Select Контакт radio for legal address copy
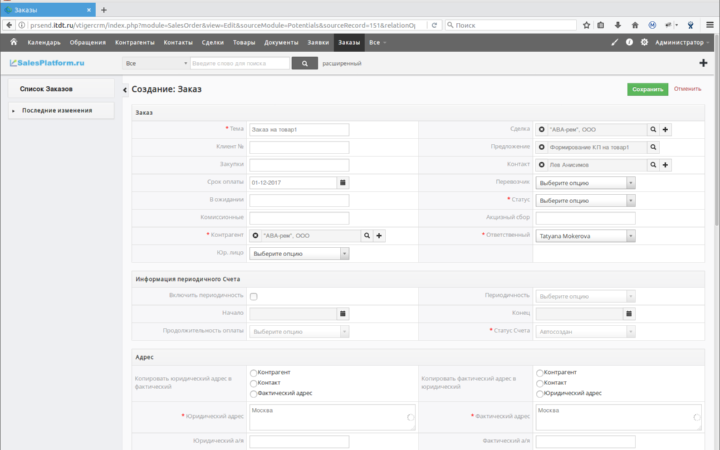The image size is (720, 450). click(253, 383)
